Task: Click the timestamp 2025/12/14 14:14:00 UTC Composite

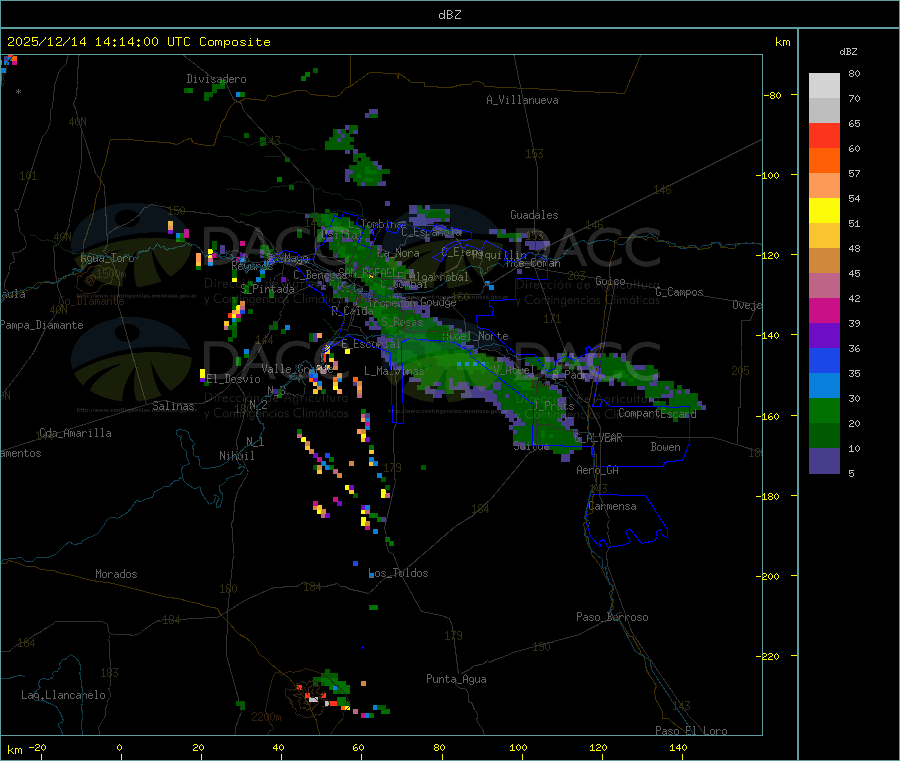Action: 138,42
